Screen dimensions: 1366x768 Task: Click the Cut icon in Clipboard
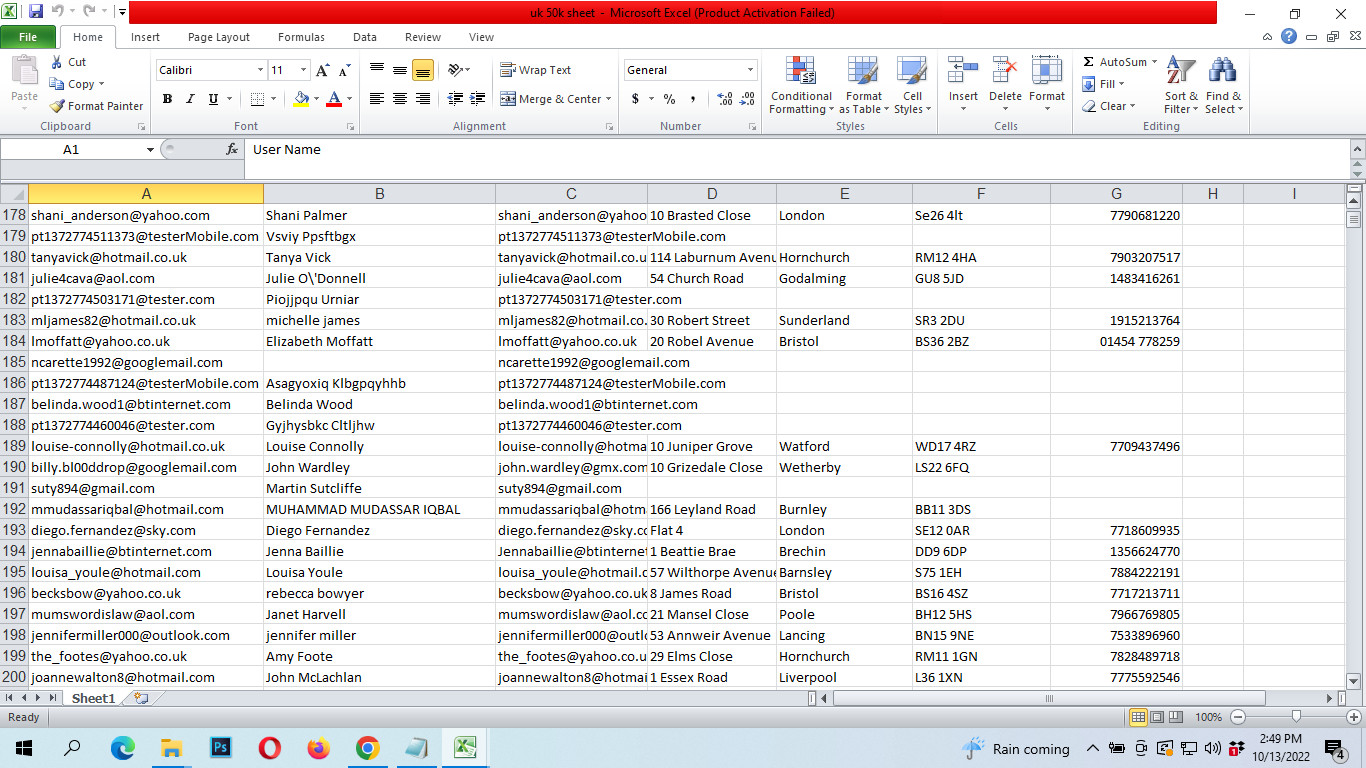coord(58,62)
